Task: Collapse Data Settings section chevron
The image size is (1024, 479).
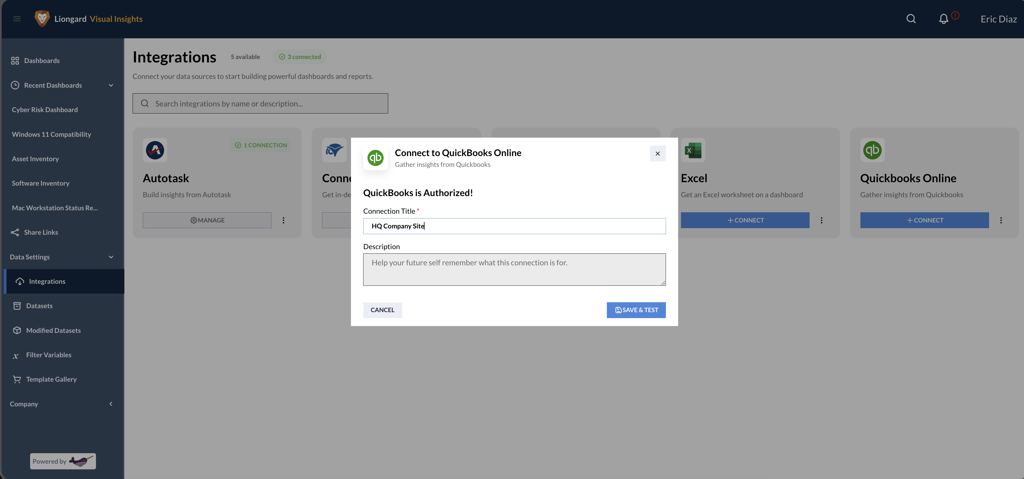Action: point(111,257)
